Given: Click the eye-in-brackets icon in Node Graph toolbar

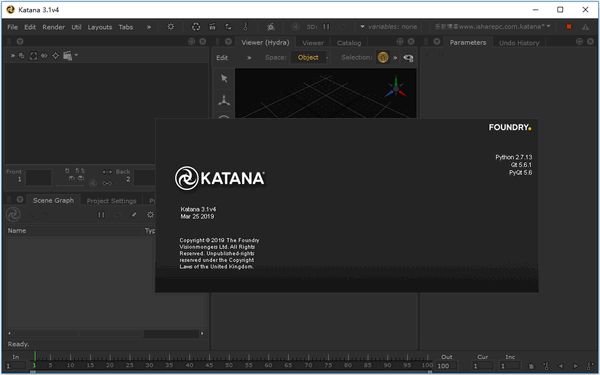Looking at the screenshot, I should point(44,56).
